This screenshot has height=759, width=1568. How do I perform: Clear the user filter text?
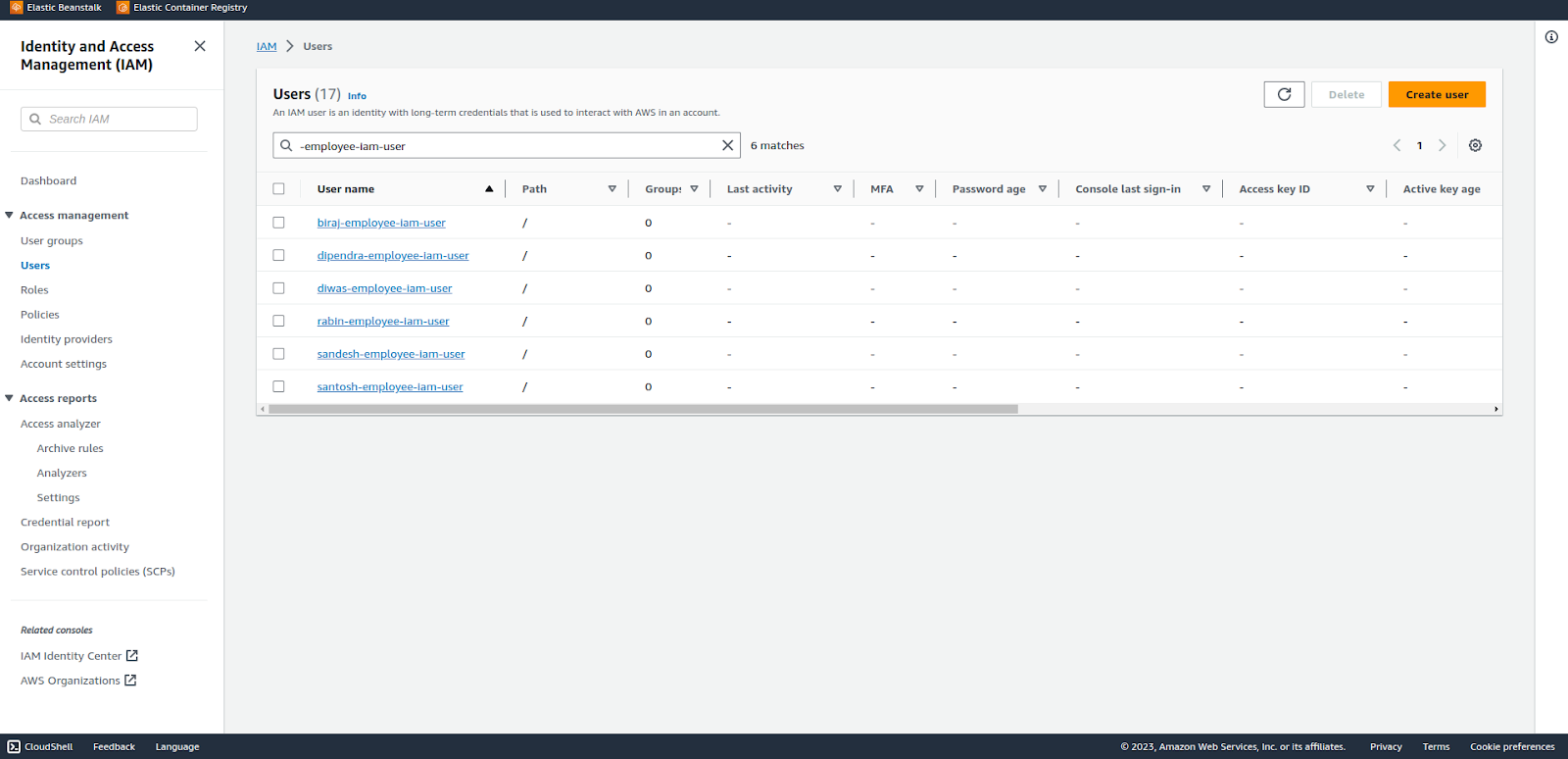[727, 145]
